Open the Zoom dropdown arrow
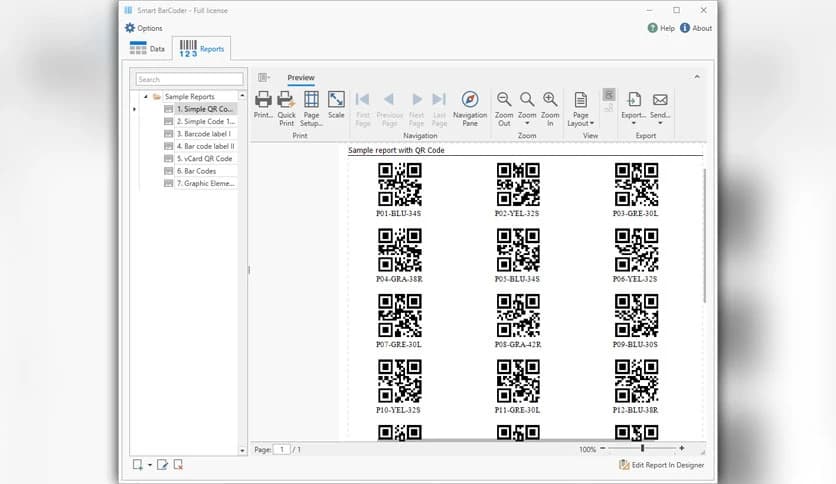The width and height of the screenshot is (836, 484). pyautogui.click(x=527, y=124)
